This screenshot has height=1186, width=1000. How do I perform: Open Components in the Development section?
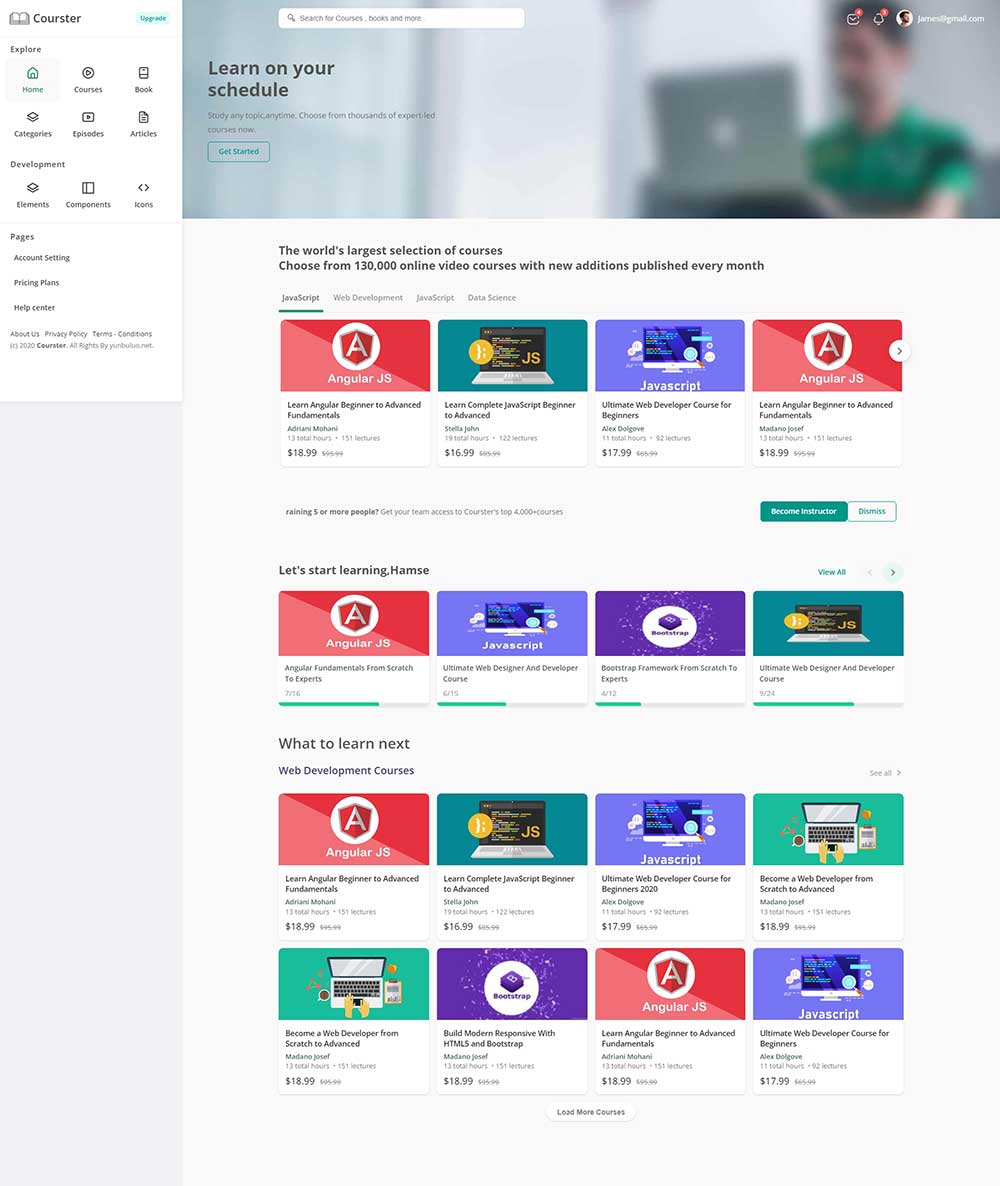coord(88,189)
